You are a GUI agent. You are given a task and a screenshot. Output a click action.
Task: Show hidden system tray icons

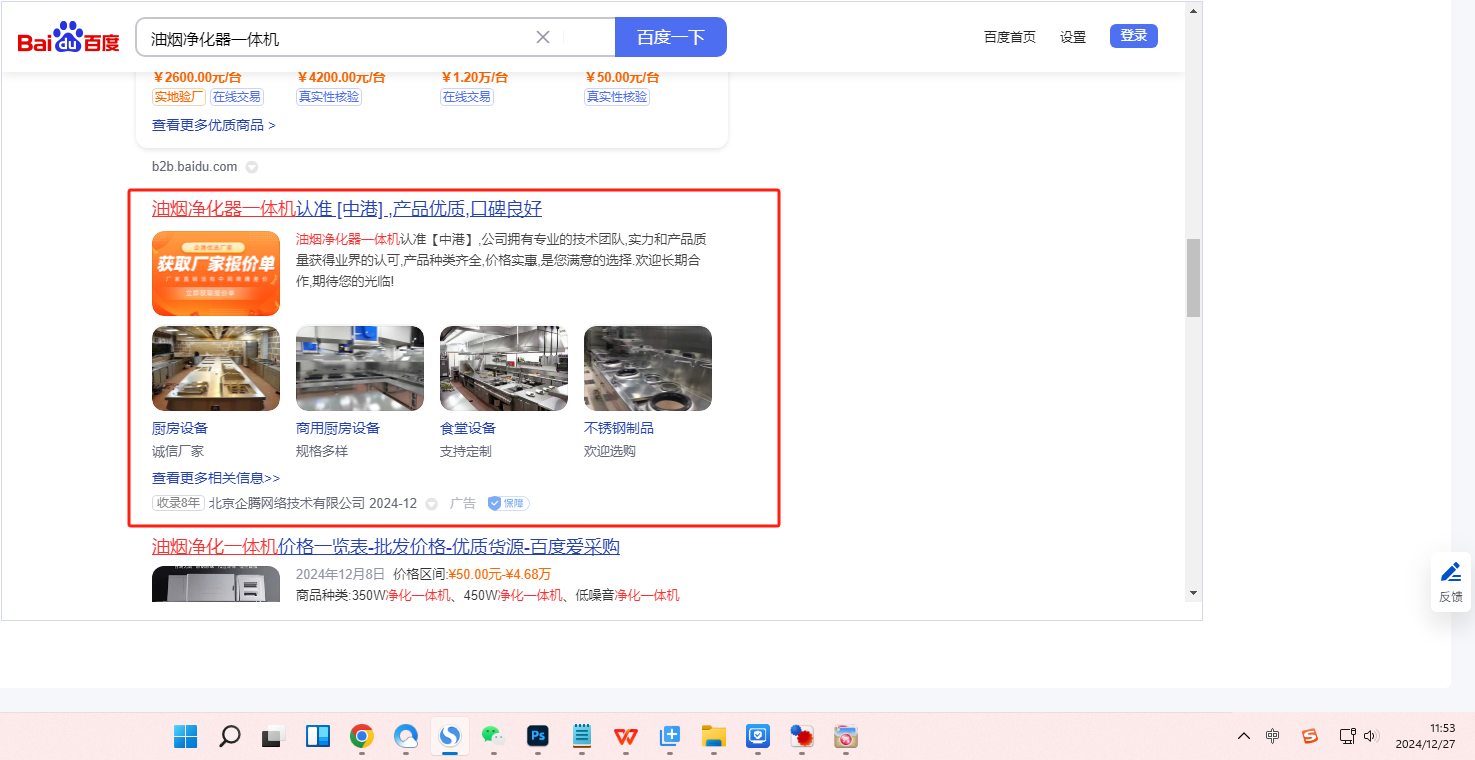pyautogui.click(x=1244, y=736)
